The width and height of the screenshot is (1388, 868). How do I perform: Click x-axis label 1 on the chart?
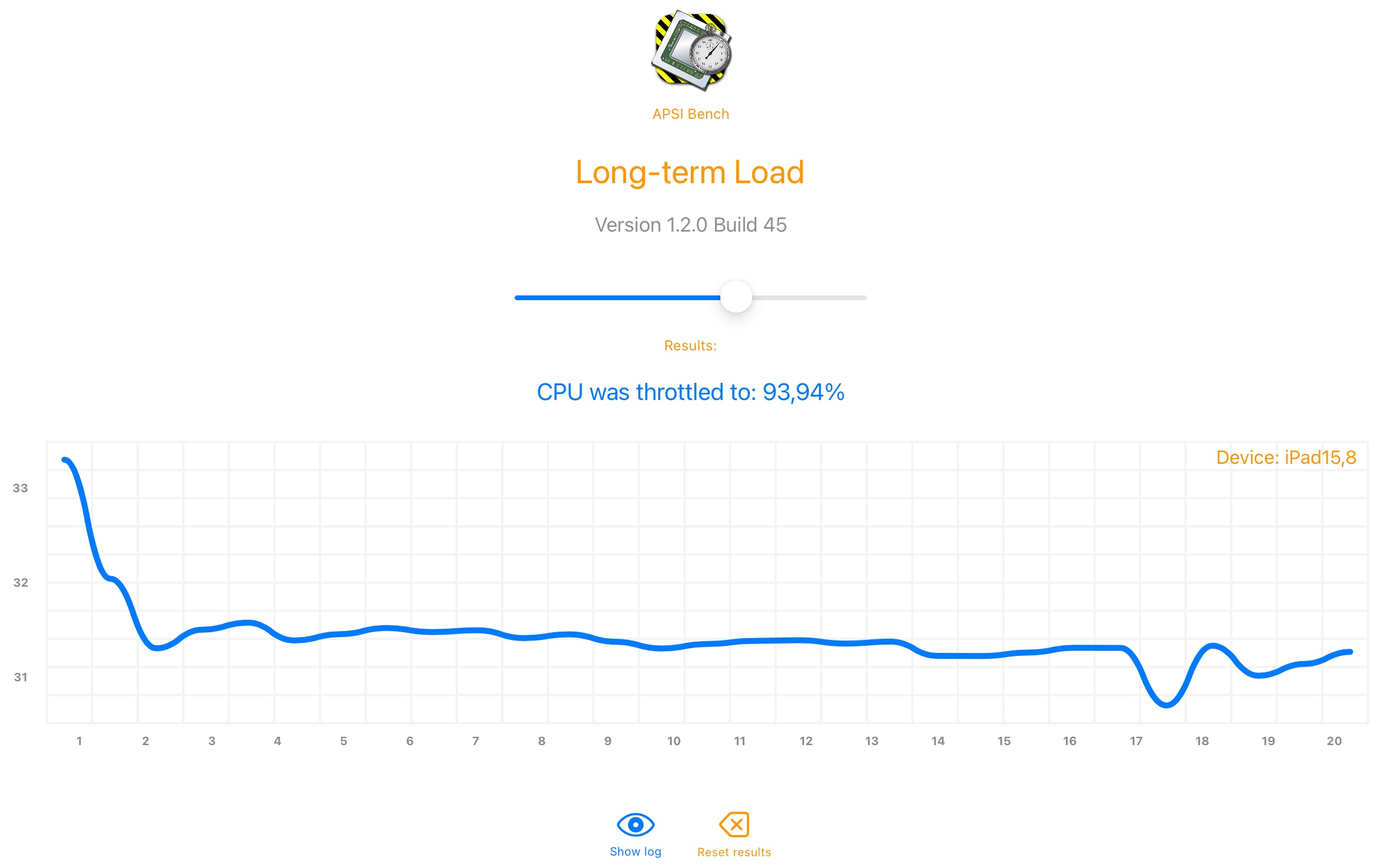[x=79, y=741]
